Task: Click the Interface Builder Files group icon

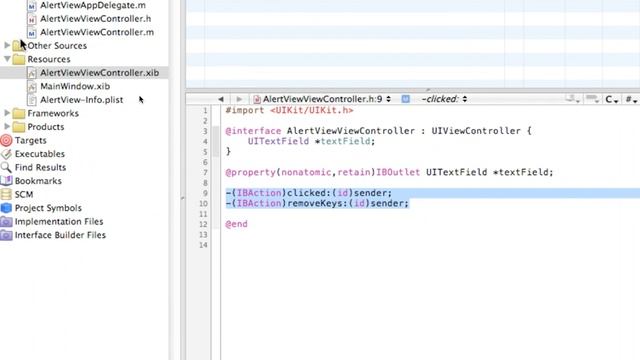Action: click(6, 235)
